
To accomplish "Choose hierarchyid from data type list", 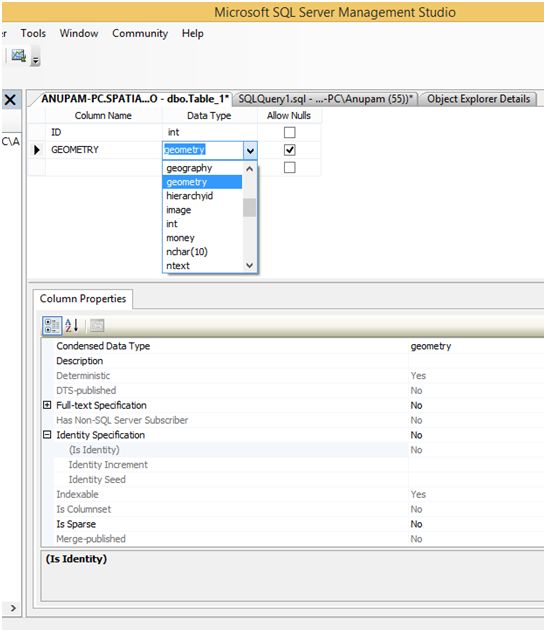I will tap(202, 196).
